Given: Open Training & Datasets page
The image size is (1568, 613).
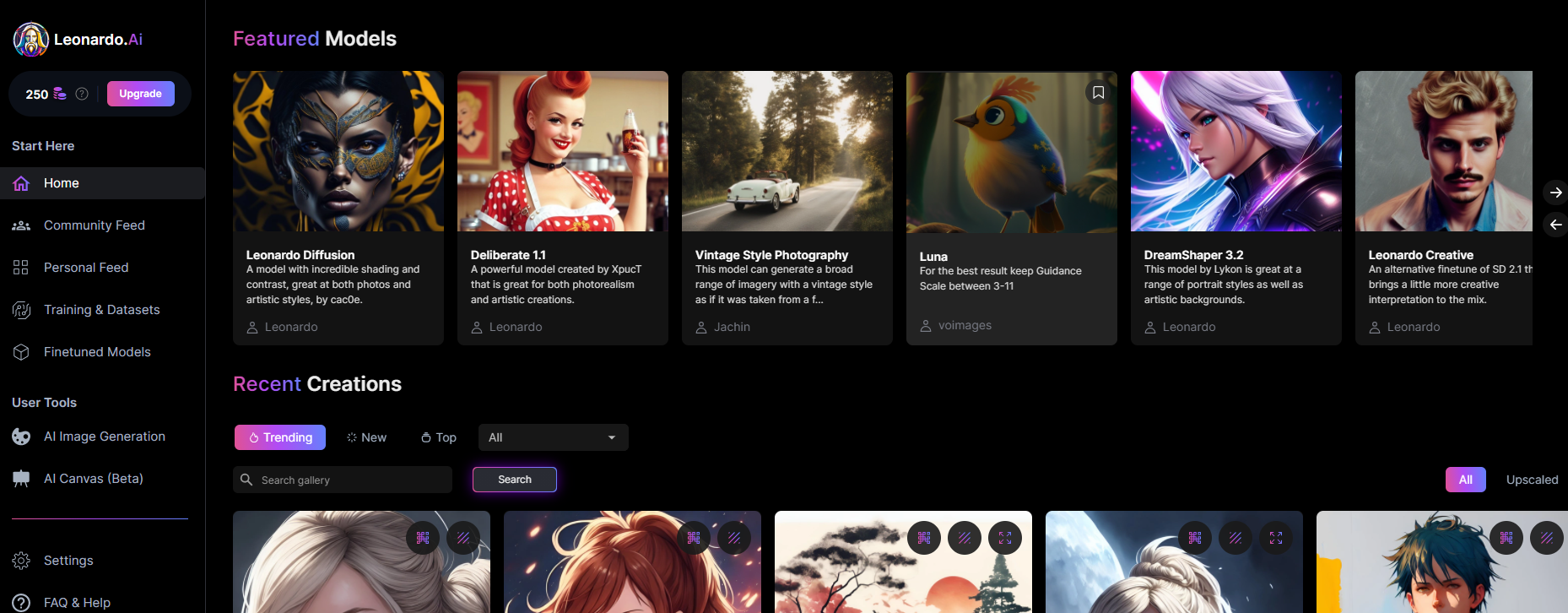Looking at the screenshot, I should [x=101, y=310].
